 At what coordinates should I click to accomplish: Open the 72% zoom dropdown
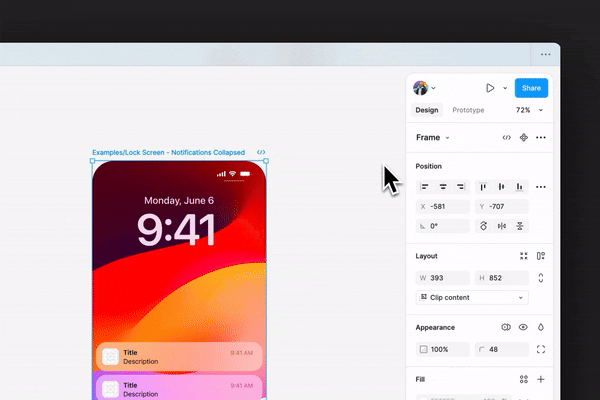click(x=529, y=110)
